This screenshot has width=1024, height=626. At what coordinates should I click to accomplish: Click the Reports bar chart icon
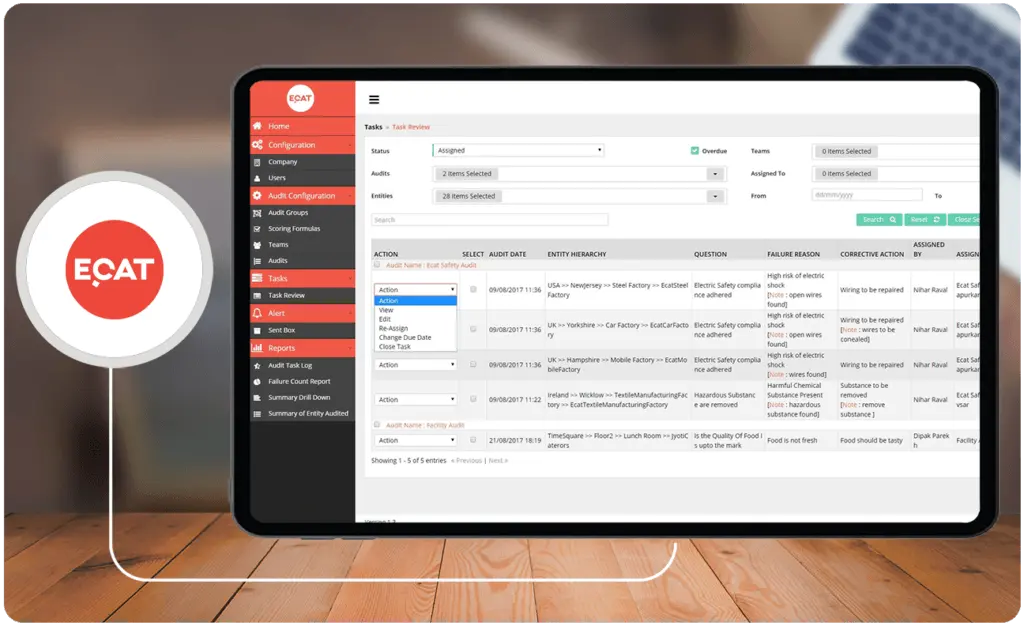(257, 348)
